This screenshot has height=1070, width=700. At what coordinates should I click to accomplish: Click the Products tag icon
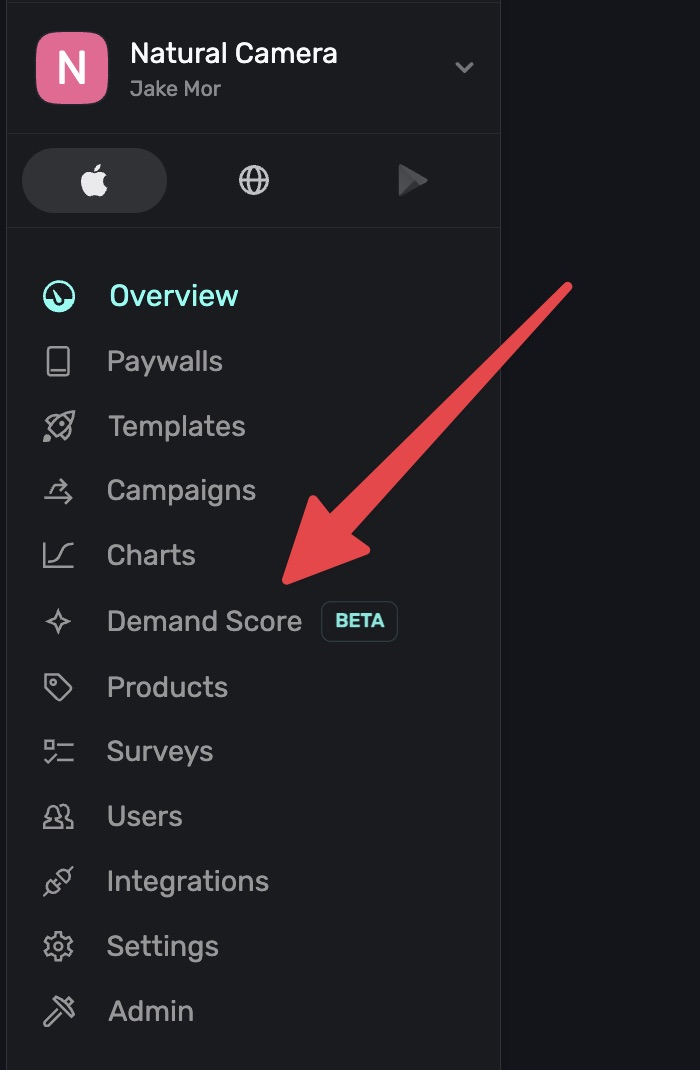(58, 687)
